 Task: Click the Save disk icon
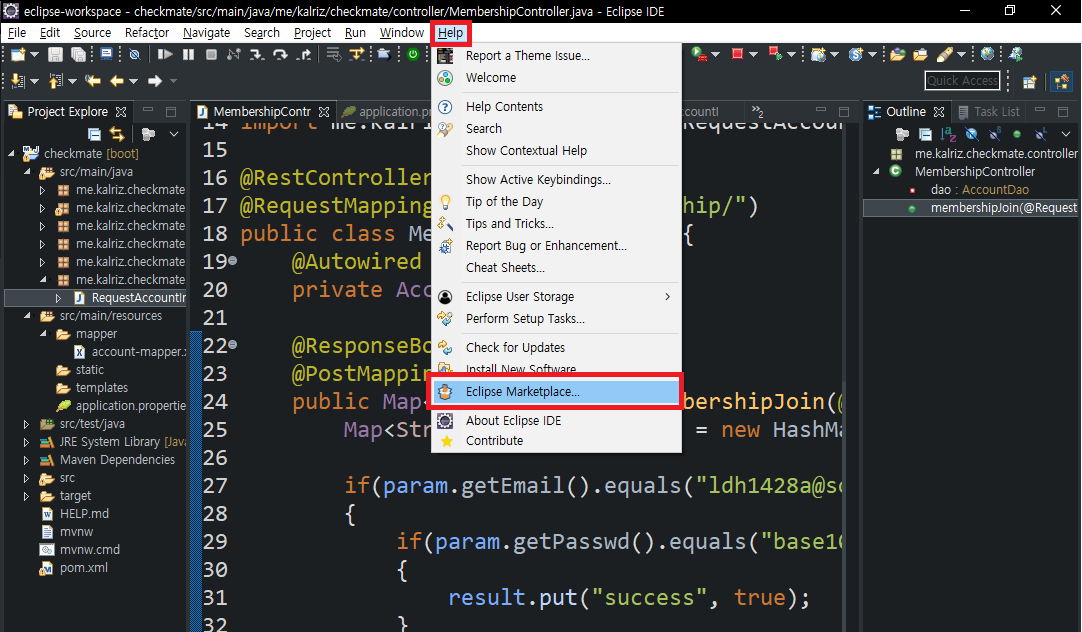coord(55,54)
